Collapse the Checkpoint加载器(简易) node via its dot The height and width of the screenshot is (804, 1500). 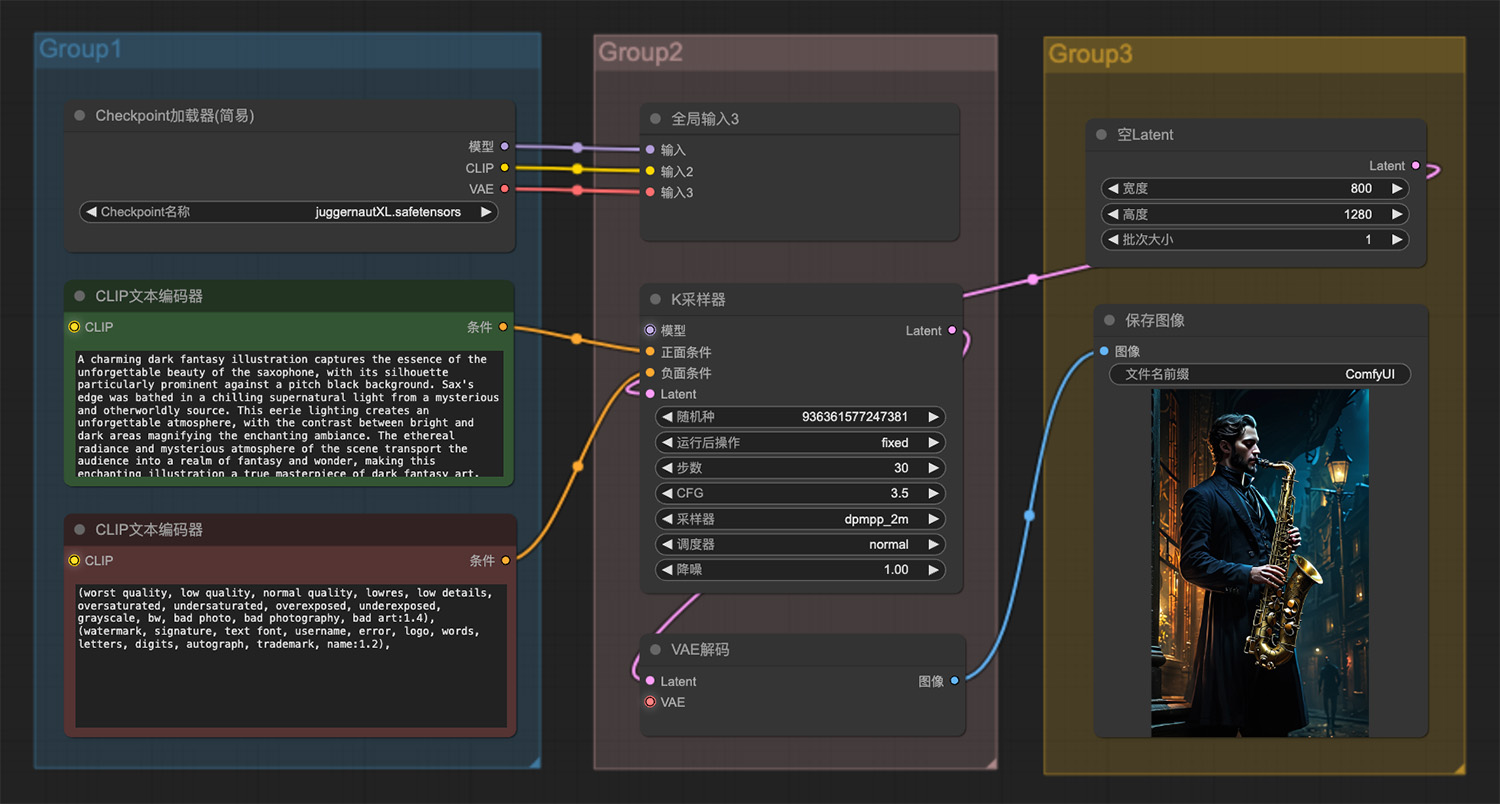pos(80,116)
